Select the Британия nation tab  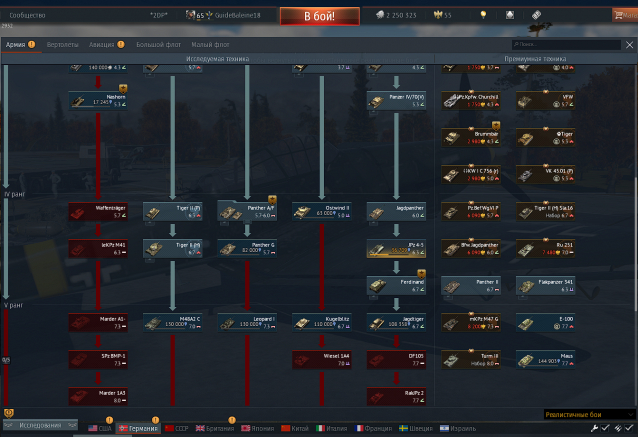click(x=215, y=428)
